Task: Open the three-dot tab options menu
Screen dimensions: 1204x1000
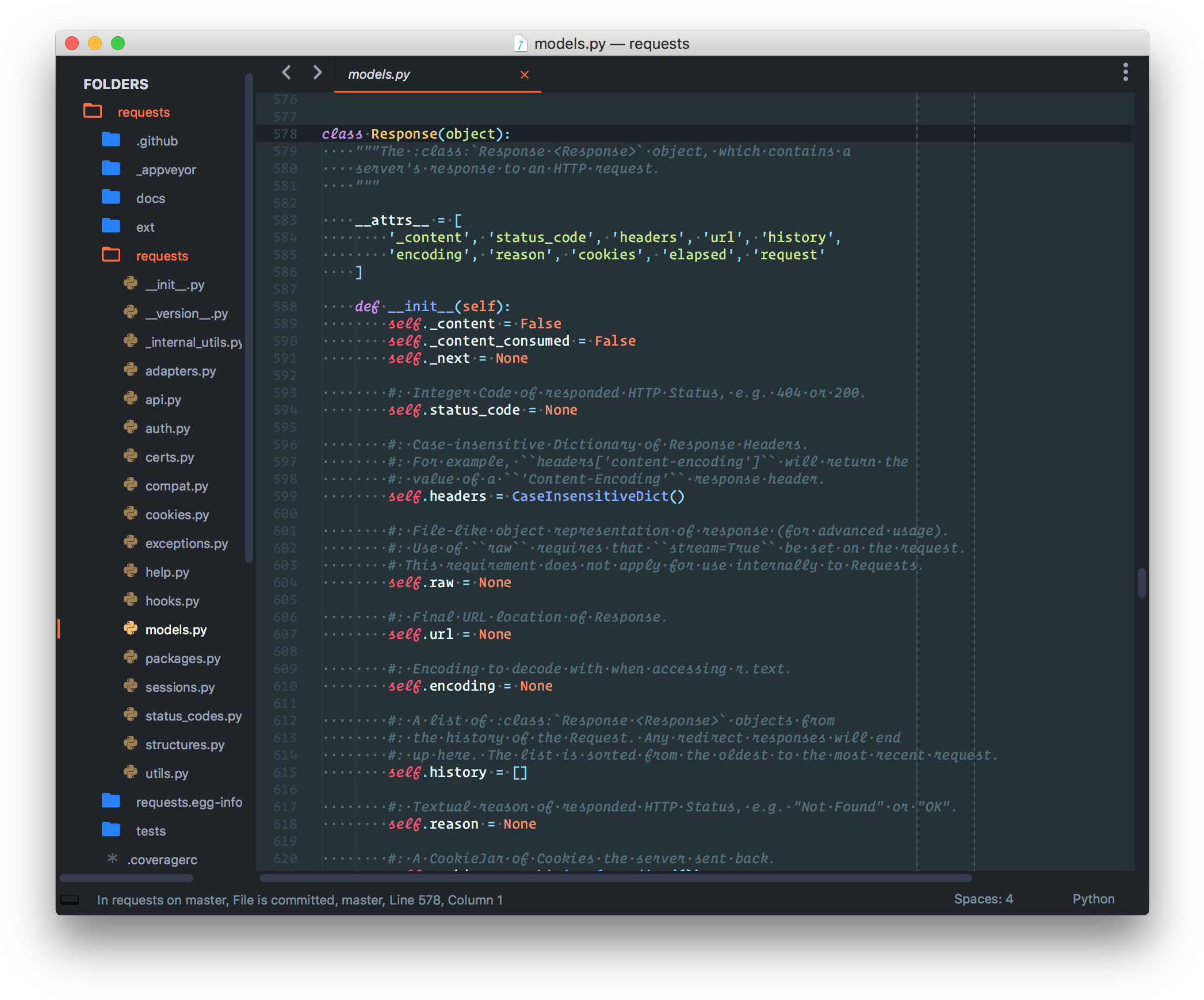Action: (x=1125, y=72)
